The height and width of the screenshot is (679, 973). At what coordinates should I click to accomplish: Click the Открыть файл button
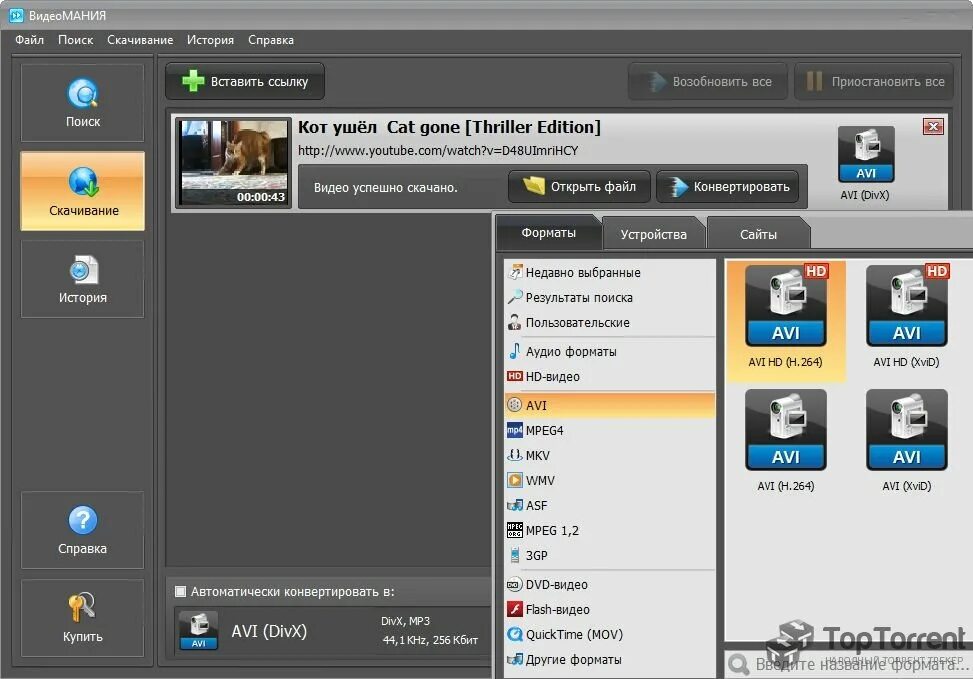coord(580,186)
